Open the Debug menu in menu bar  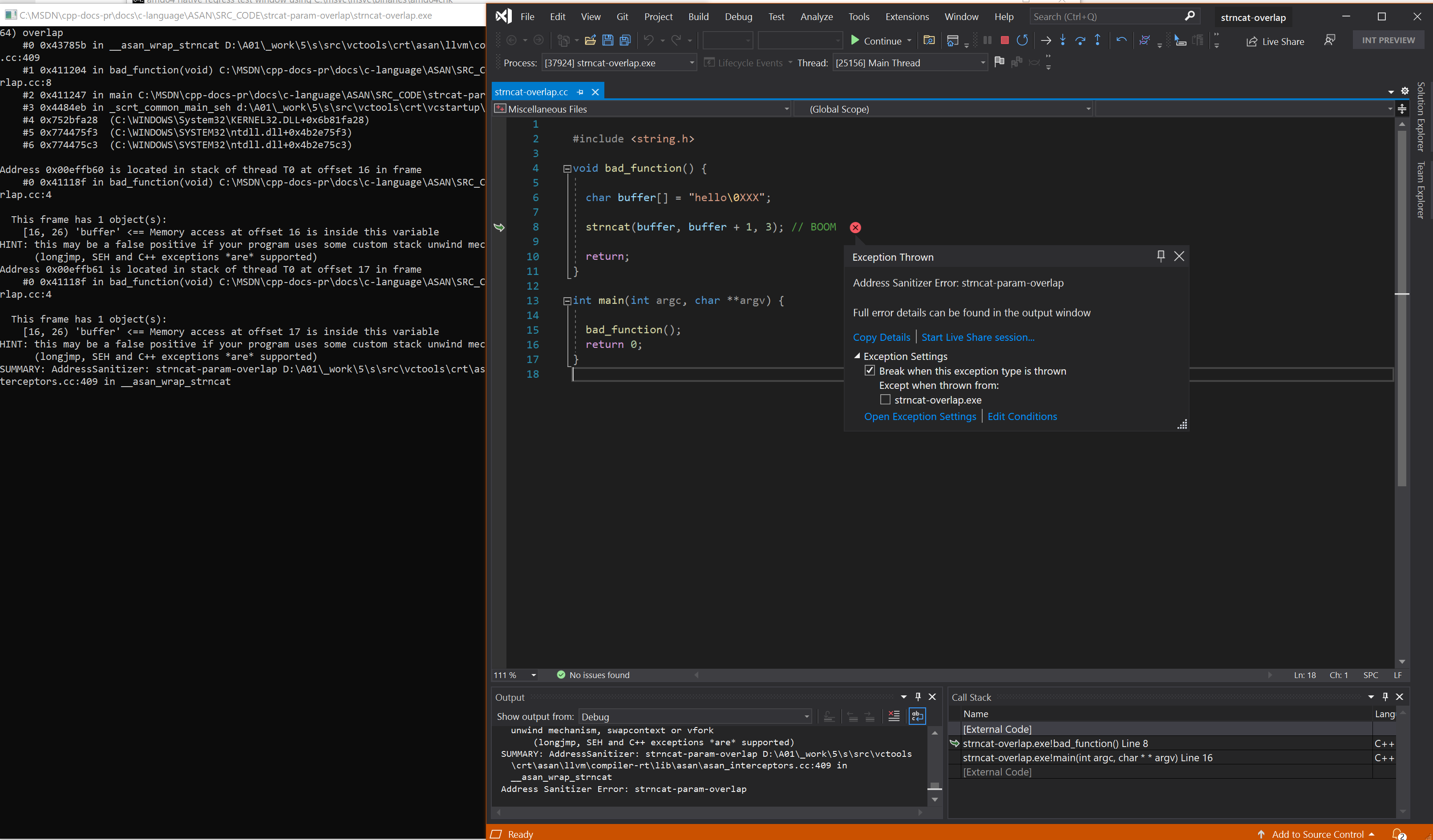click(x=738, y=15)
